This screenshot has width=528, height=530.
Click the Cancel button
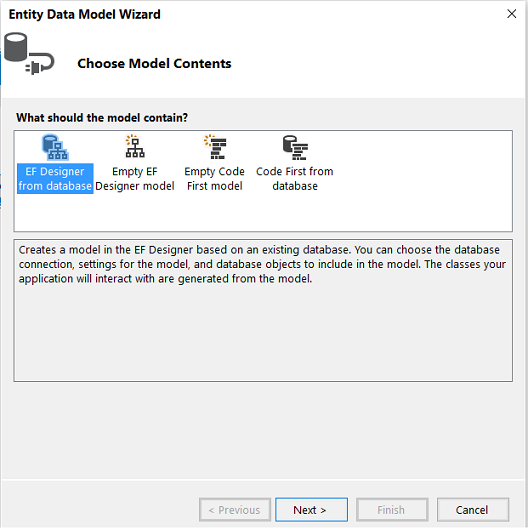click(473, 509)
